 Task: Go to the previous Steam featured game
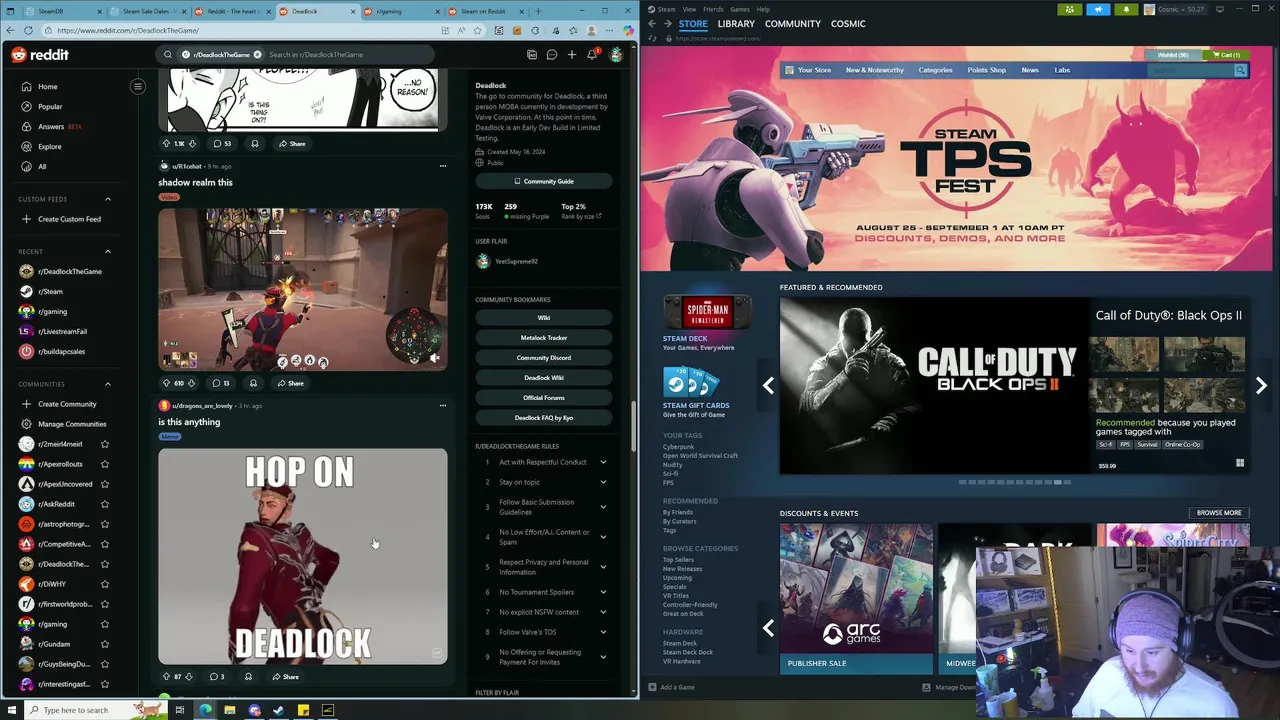coord(768,386)
